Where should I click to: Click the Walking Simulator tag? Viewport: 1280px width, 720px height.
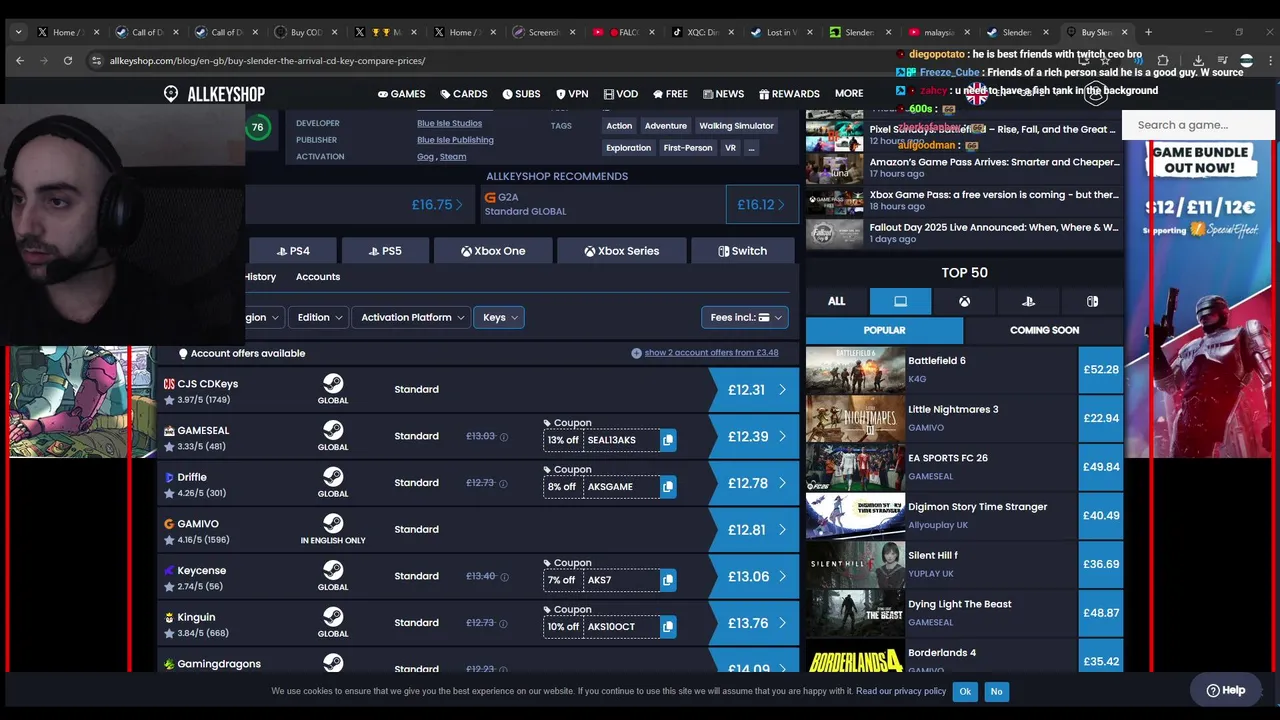pos(736,126)
